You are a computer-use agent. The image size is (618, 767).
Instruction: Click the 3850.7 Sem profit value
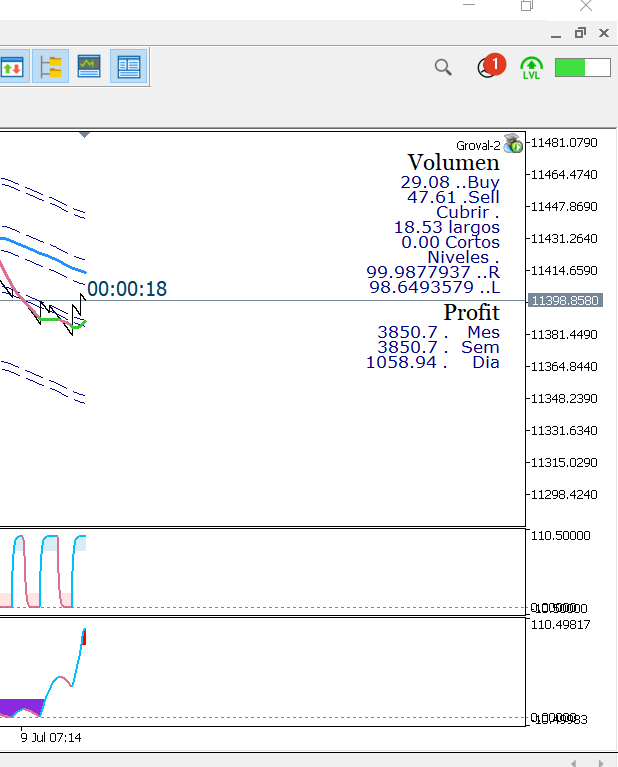438,347
